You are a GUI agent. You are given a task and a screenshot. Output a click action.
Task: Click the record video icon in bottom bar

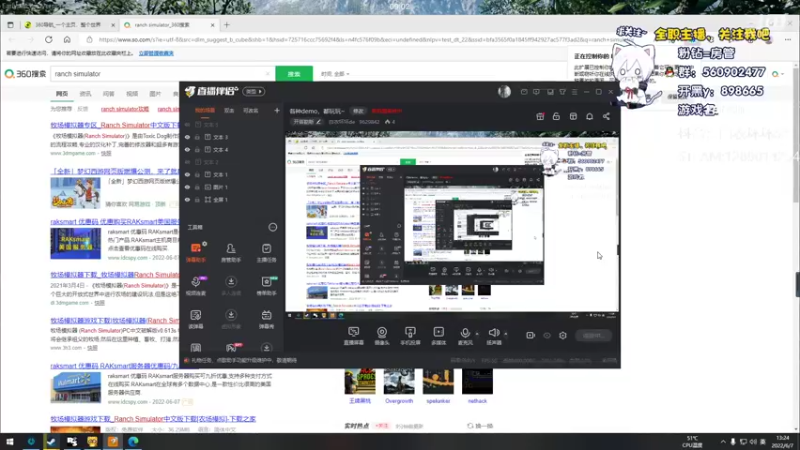tap(531, 335)
